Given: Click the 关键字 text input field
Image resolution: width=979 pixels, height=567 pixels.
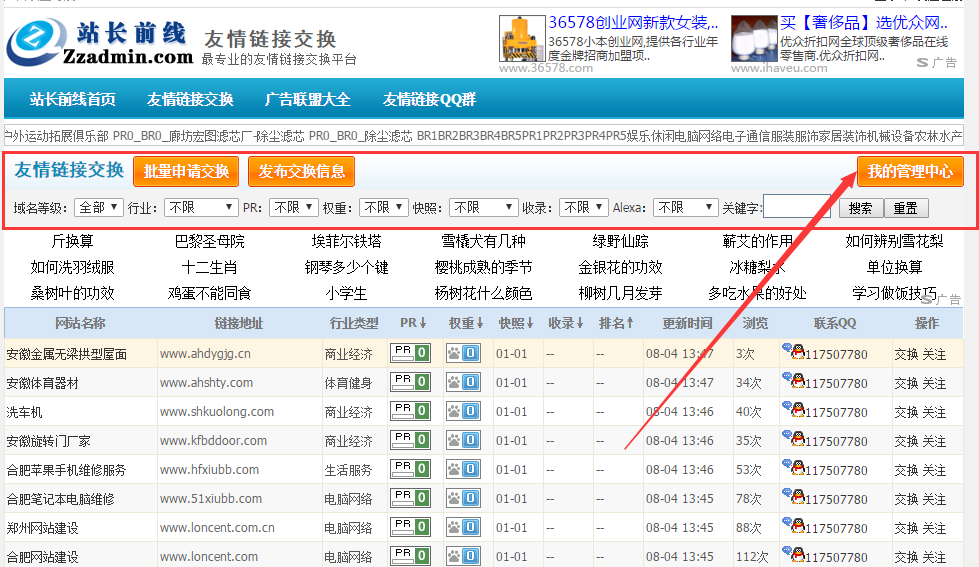Looking at the screenshot, I should (x=796, y=207).
